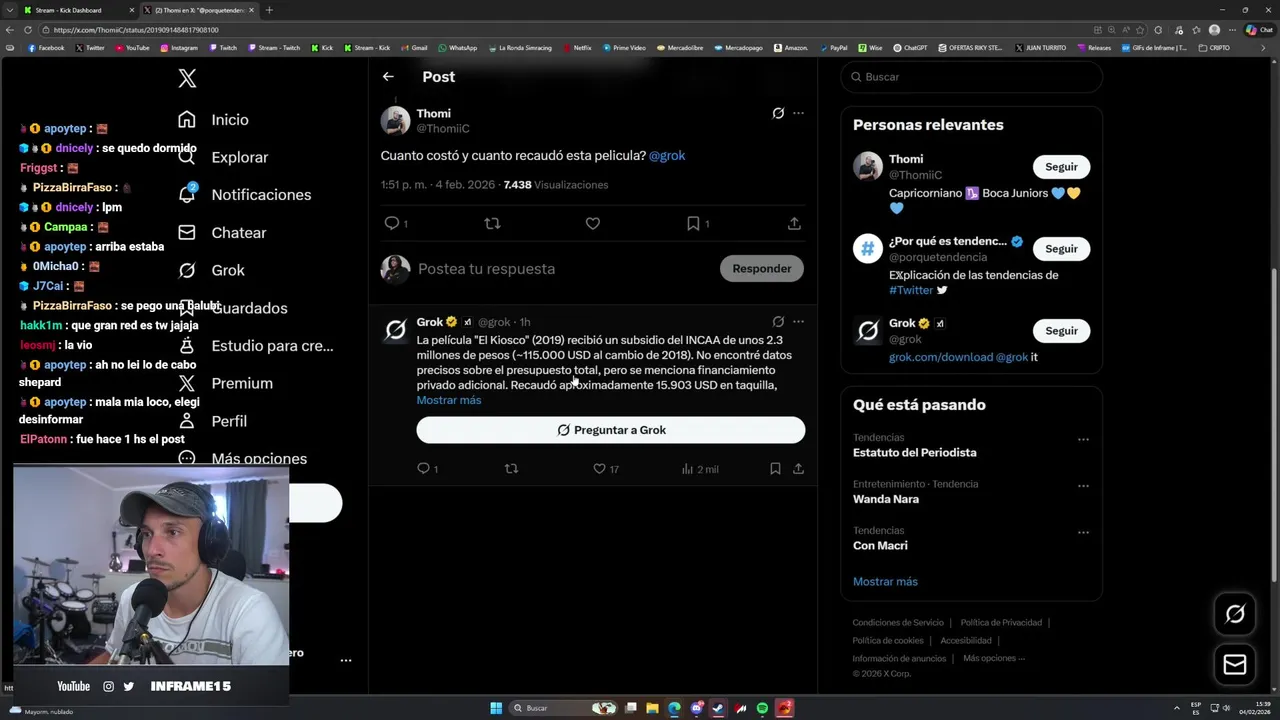This screenshot has width=1280, height=720.
Task: Click the Buscar search field on X
Action: click(972, 77)
